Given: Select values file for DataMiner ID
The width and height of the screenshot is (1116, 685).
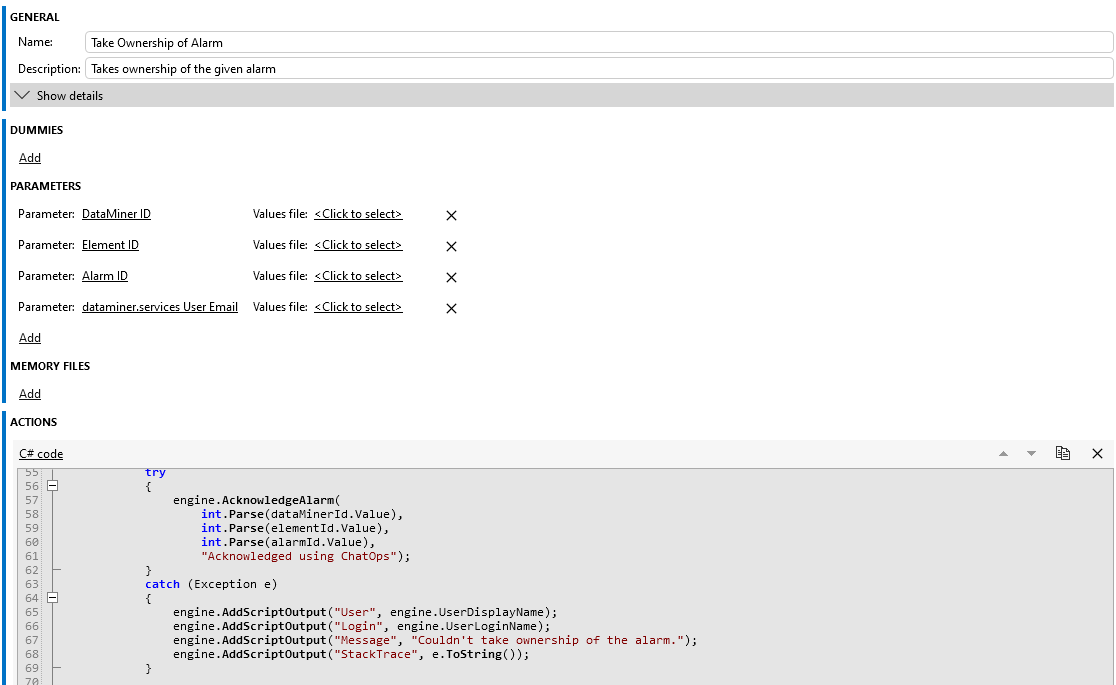Looking at the screenshot, I should [x=358, y=214].
